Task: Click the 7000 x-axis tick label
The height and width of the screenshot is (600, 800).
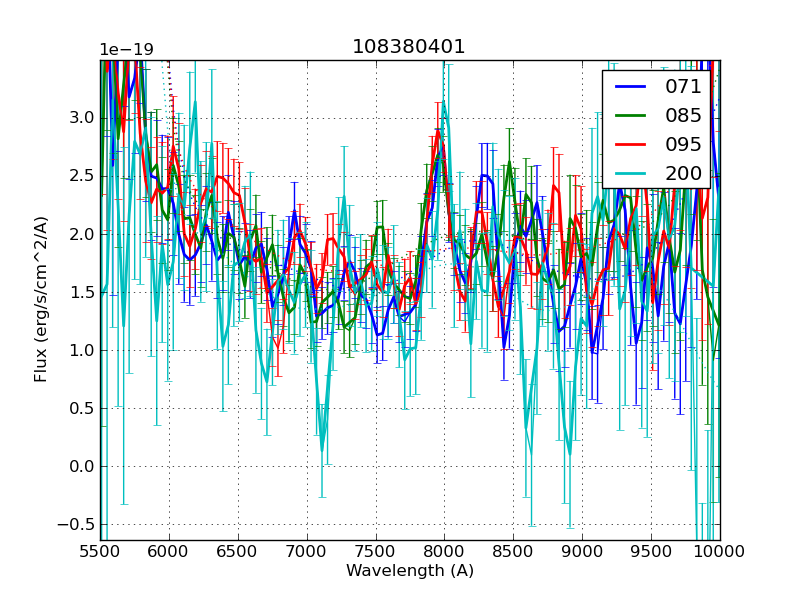Action: (306, 551)
